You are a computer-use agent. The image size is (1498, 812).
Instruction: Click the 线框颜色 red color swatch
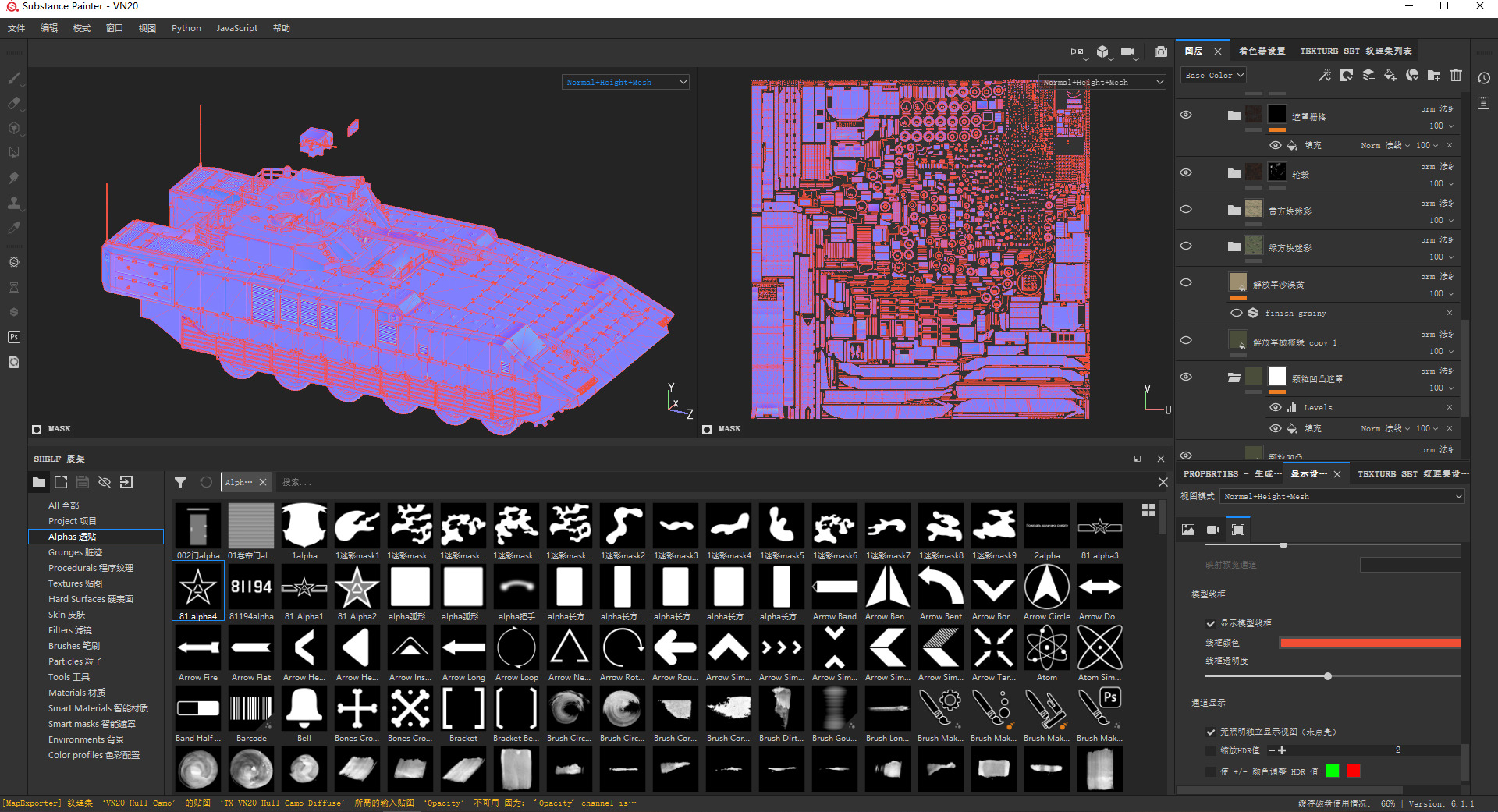tap(1370, 643)
